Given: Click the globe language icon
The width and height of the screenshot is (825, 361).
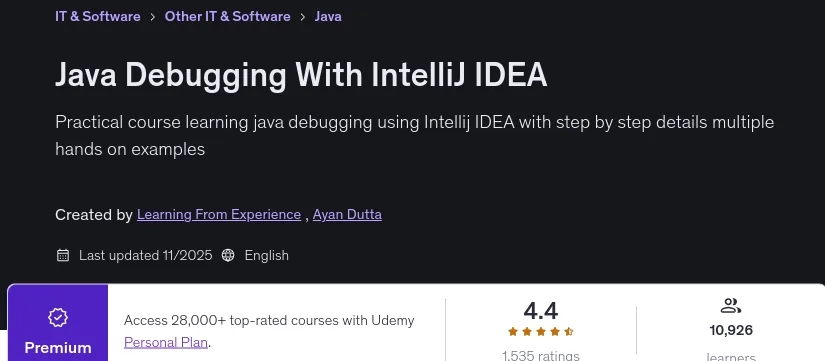Looking at the screenshot, I should click(228, 256).
